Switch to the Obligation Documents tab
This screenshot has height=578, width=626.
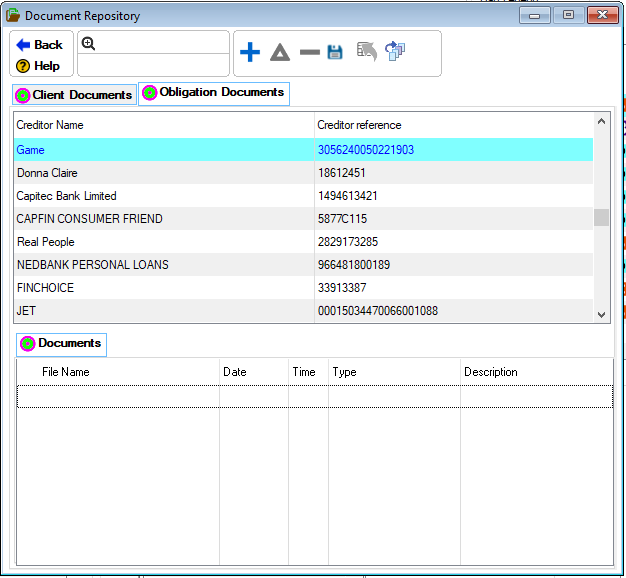[x=213, y=93]
